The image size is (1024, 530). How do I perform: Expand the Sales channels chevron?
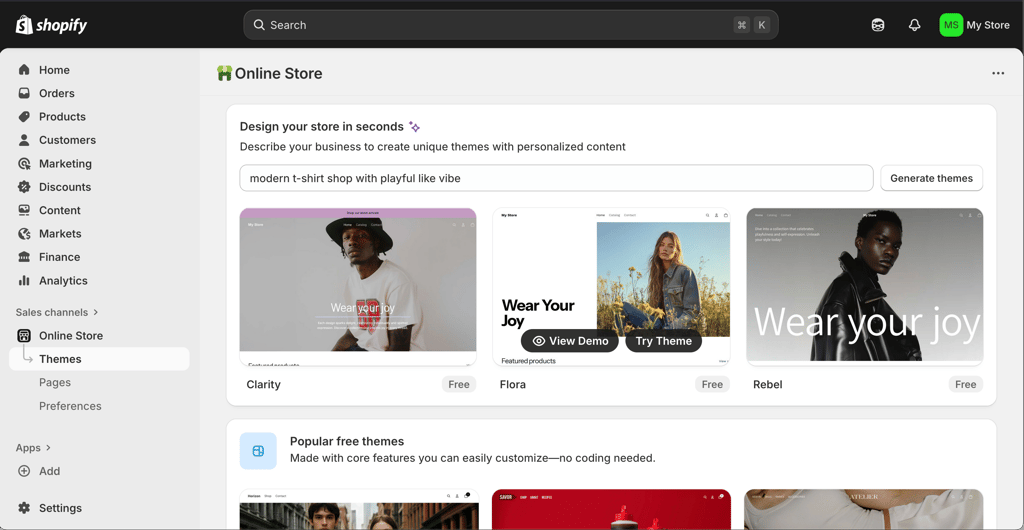95,313
